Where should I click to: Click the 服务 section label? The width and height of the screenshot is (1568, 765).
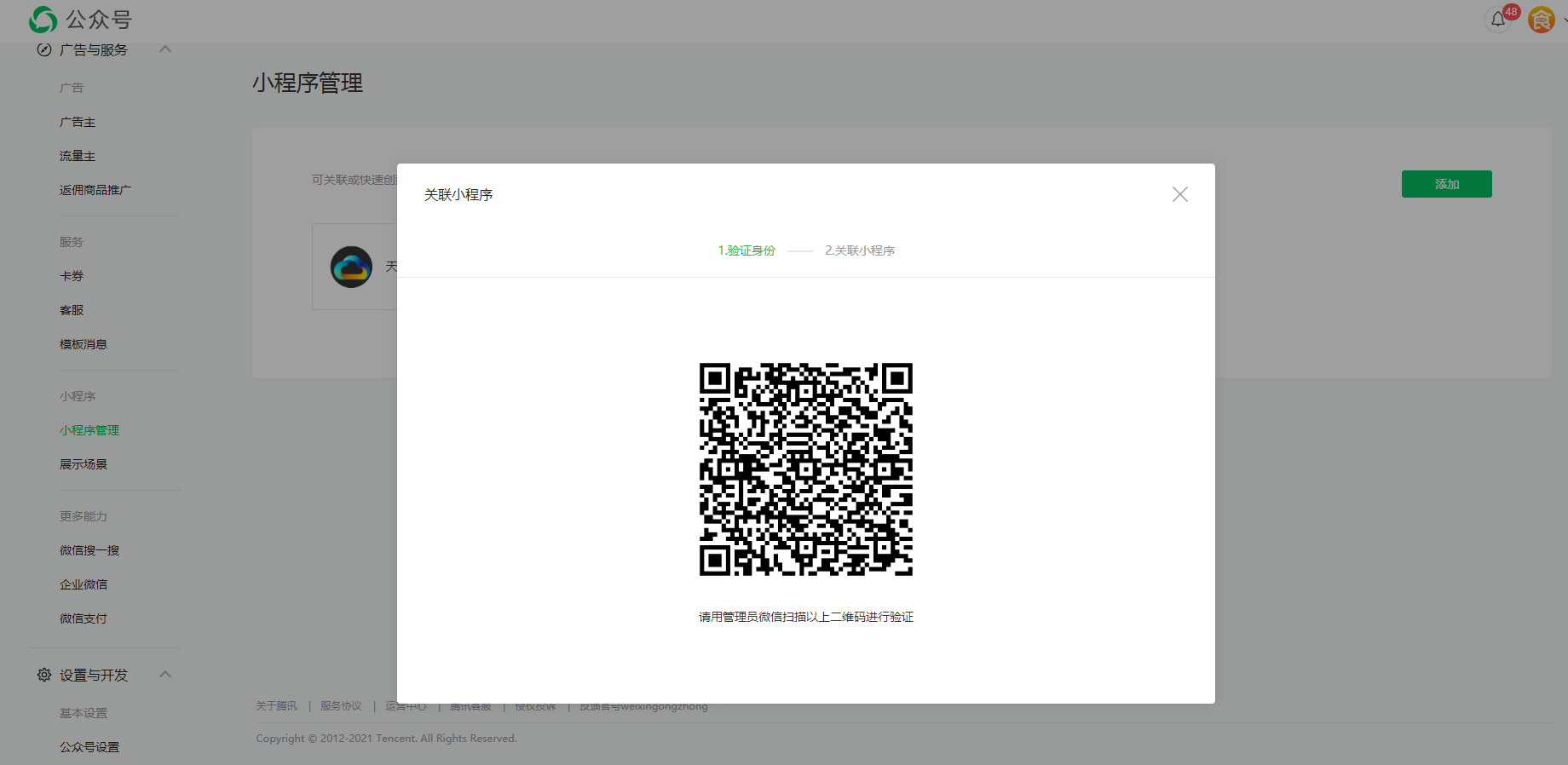pos(72,242)
